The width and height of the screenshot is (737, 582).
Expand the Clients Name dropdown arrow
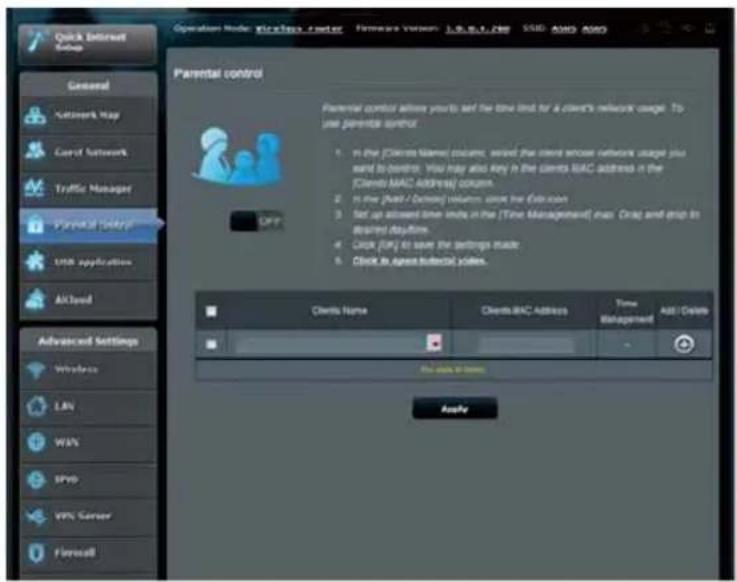click(x=434, y=343)
